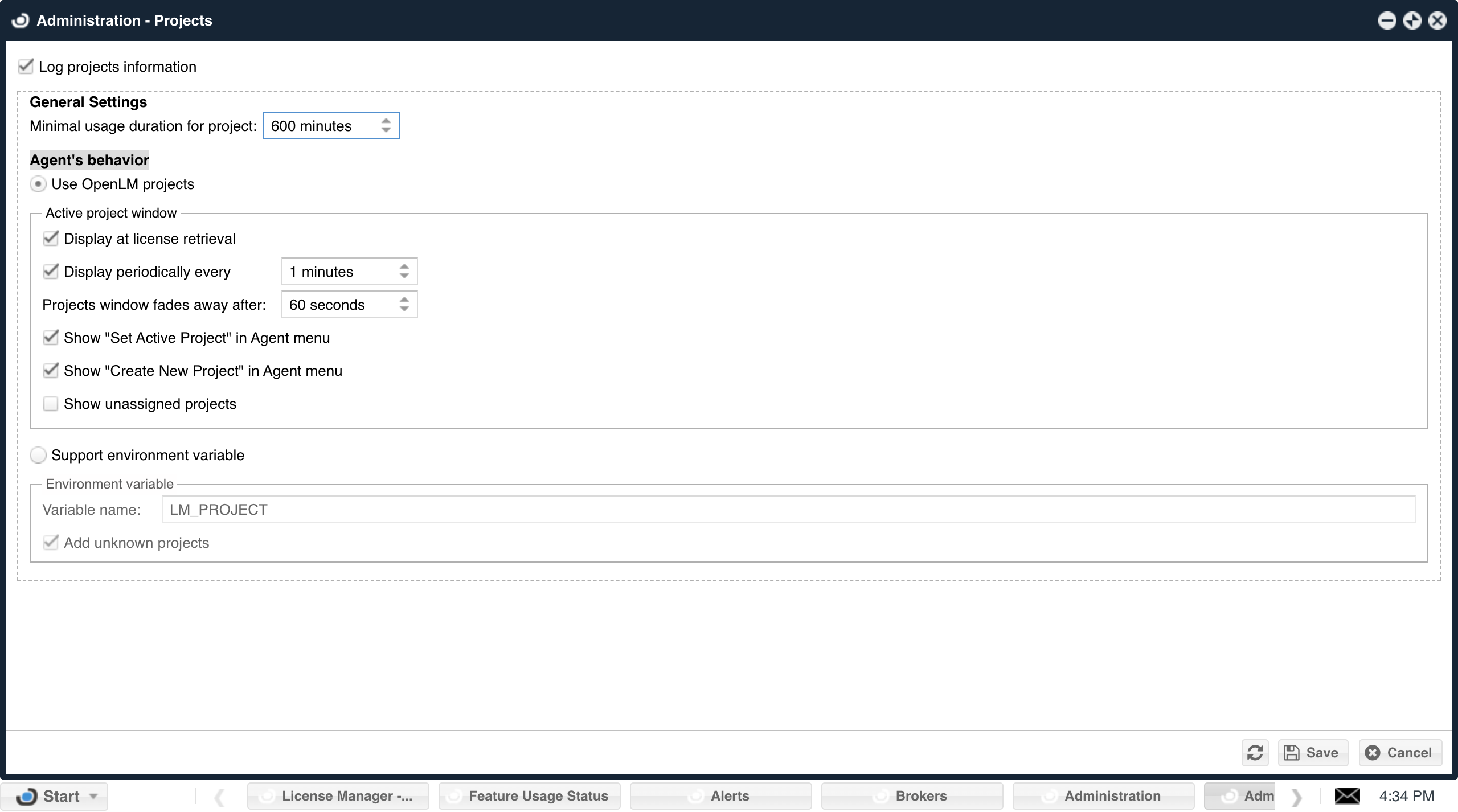Image resolution: width=1458 pixels, height=812 pixels.
Task: Click the Cancel button
Action: coord(1400,753)
